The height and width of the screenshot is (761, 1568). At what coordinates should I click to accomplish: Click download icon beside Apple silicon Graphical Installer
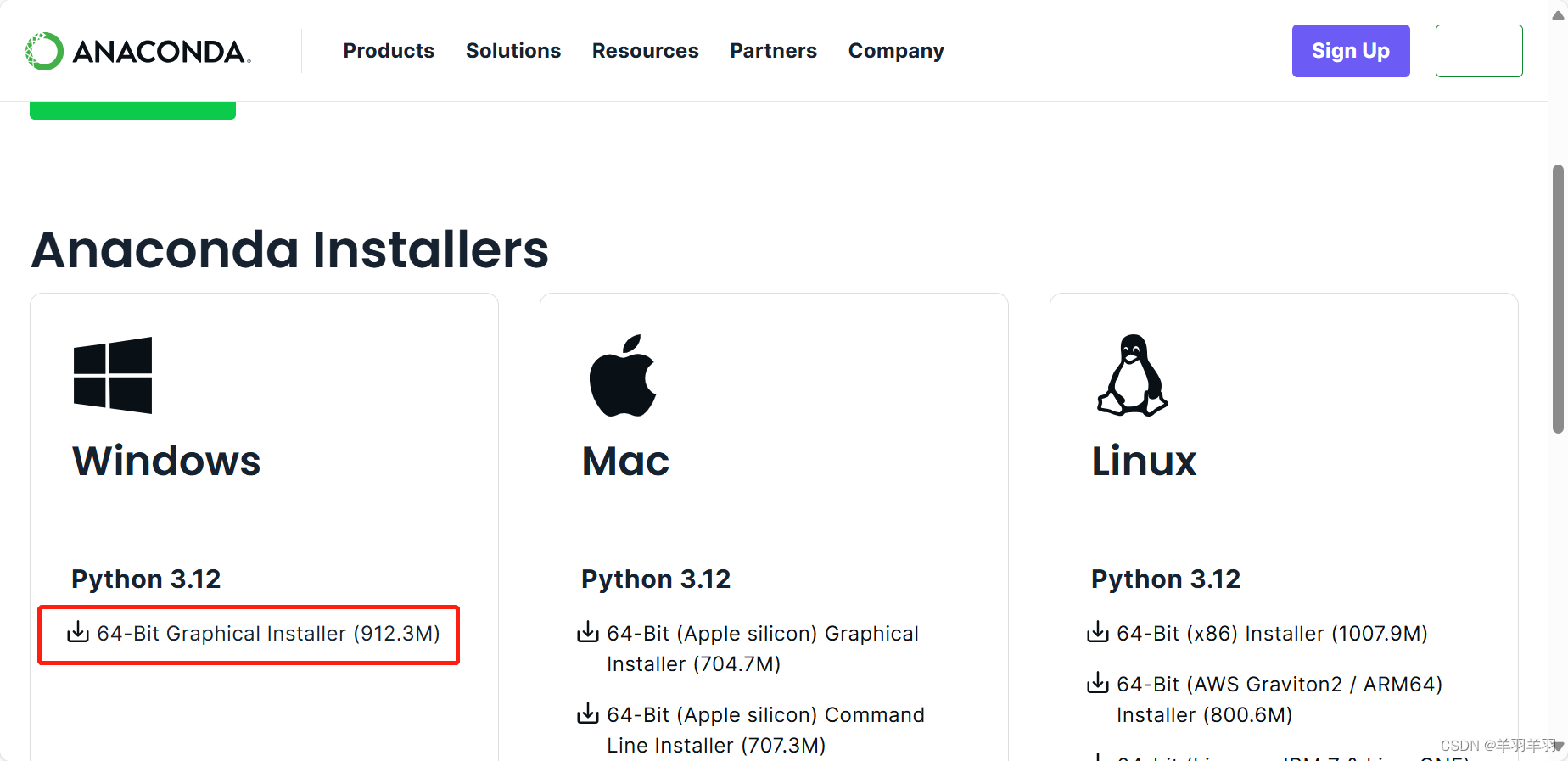588,632
